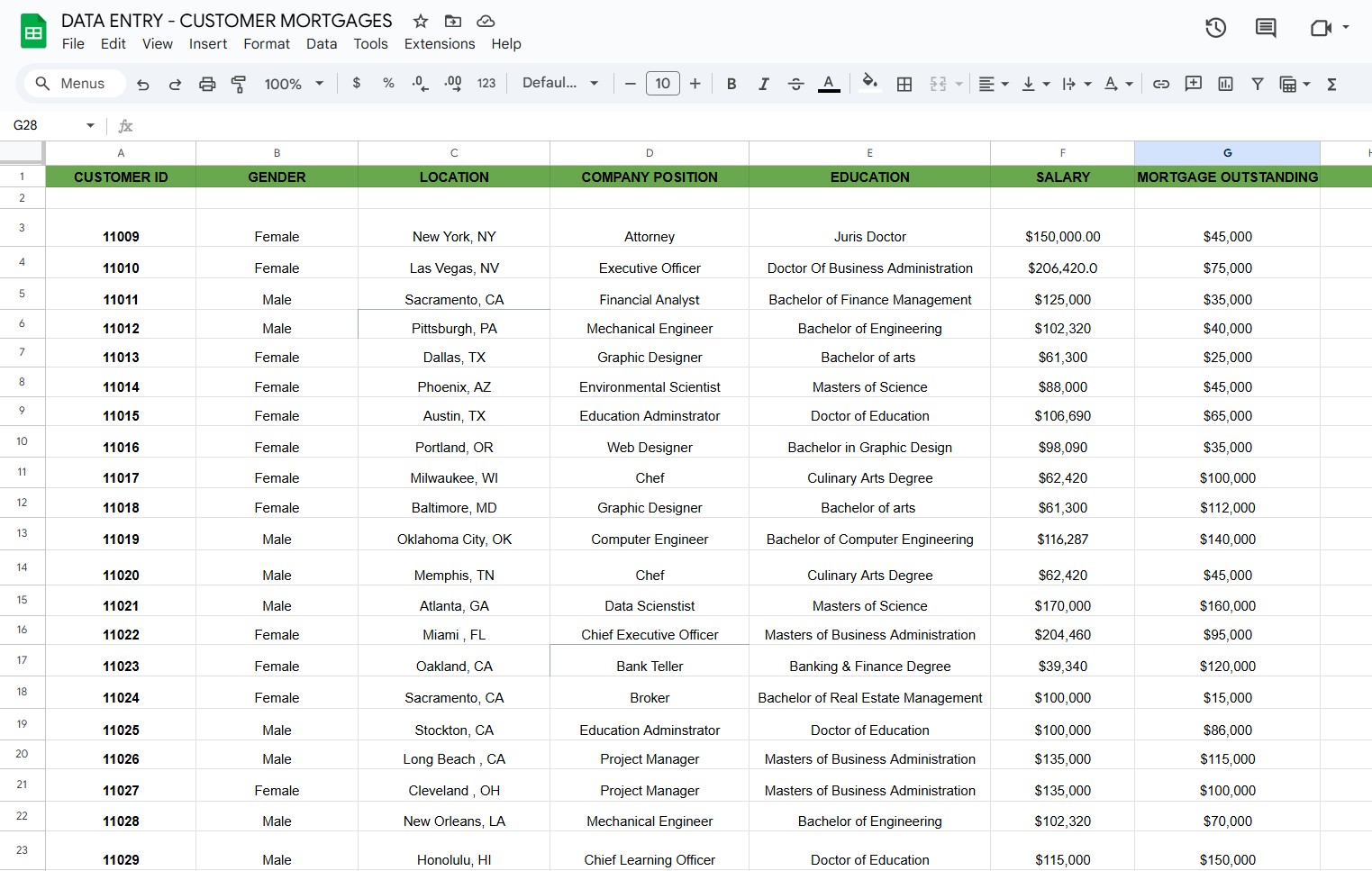Decrease font size with minus button

tap(631, 84)
